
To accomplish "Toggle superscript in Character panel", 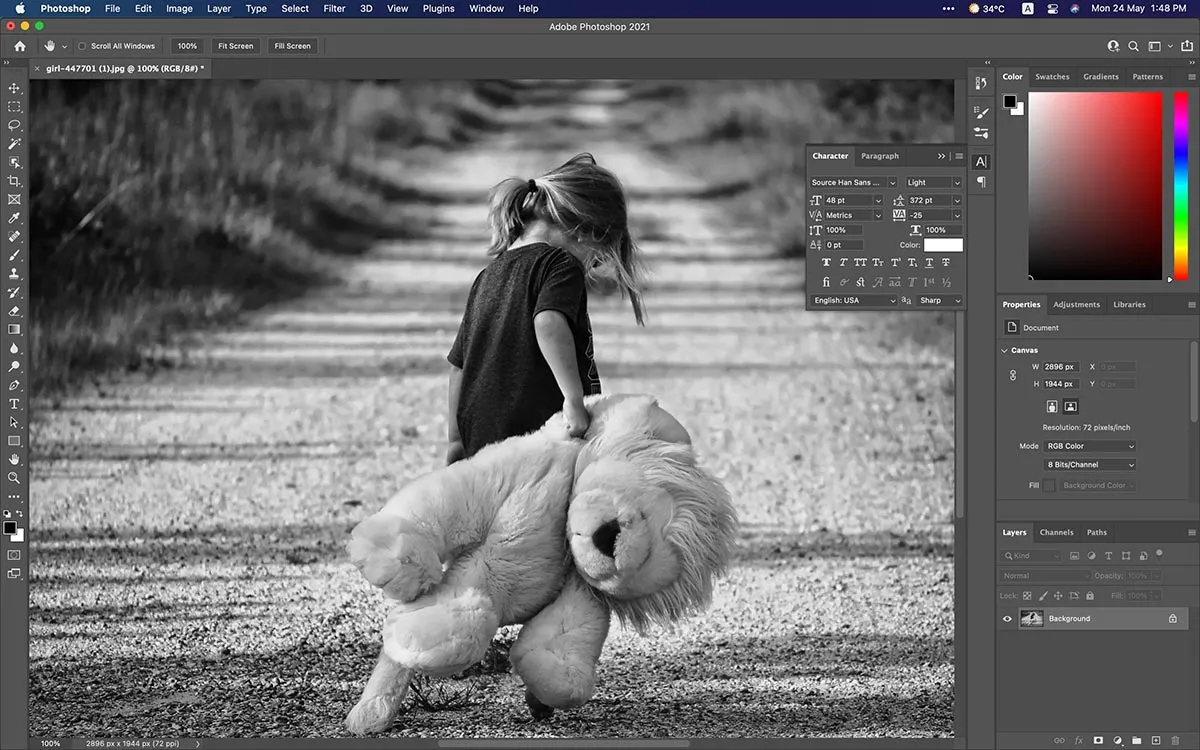I will 895,263.
